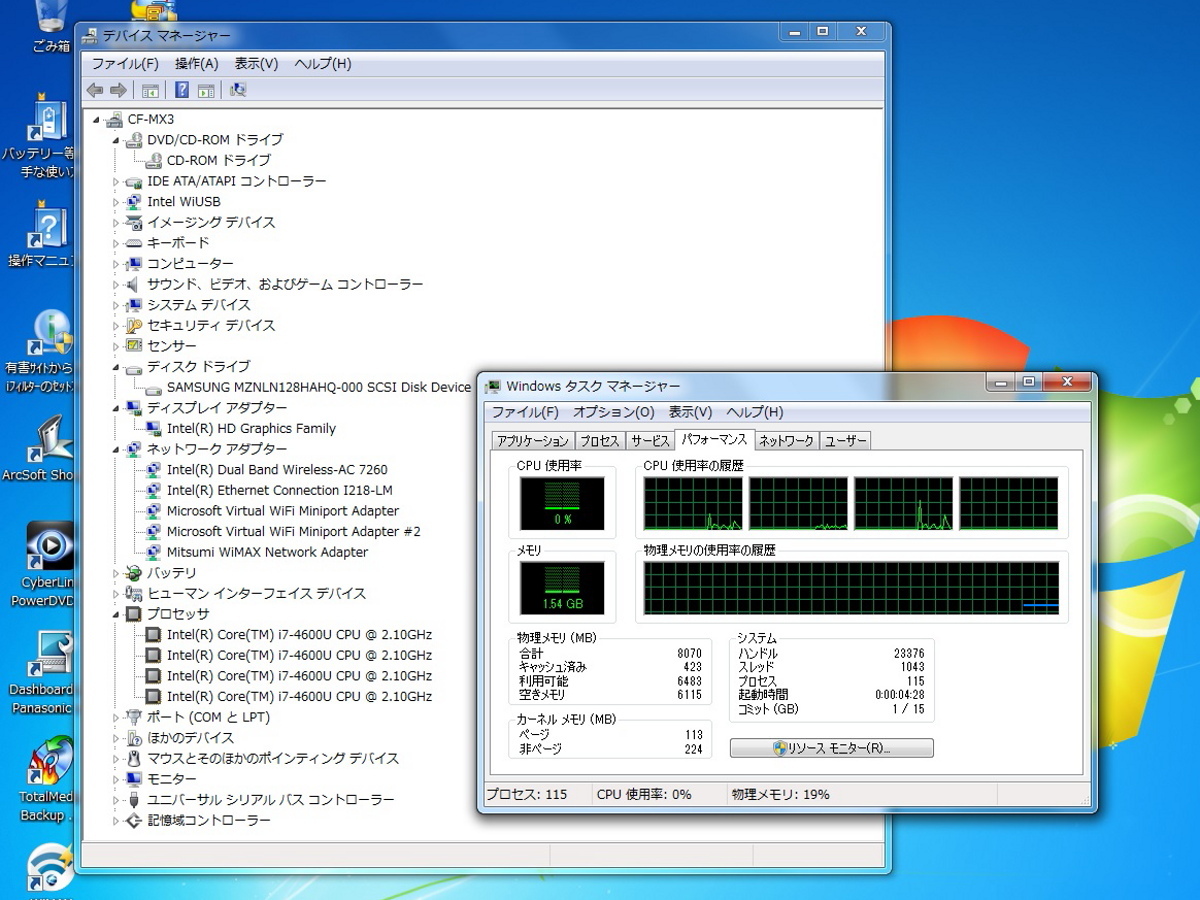Open Device Manager ヘルプ(H) menu
This screenshot has height=900, width=1200.
click(322, 64)
